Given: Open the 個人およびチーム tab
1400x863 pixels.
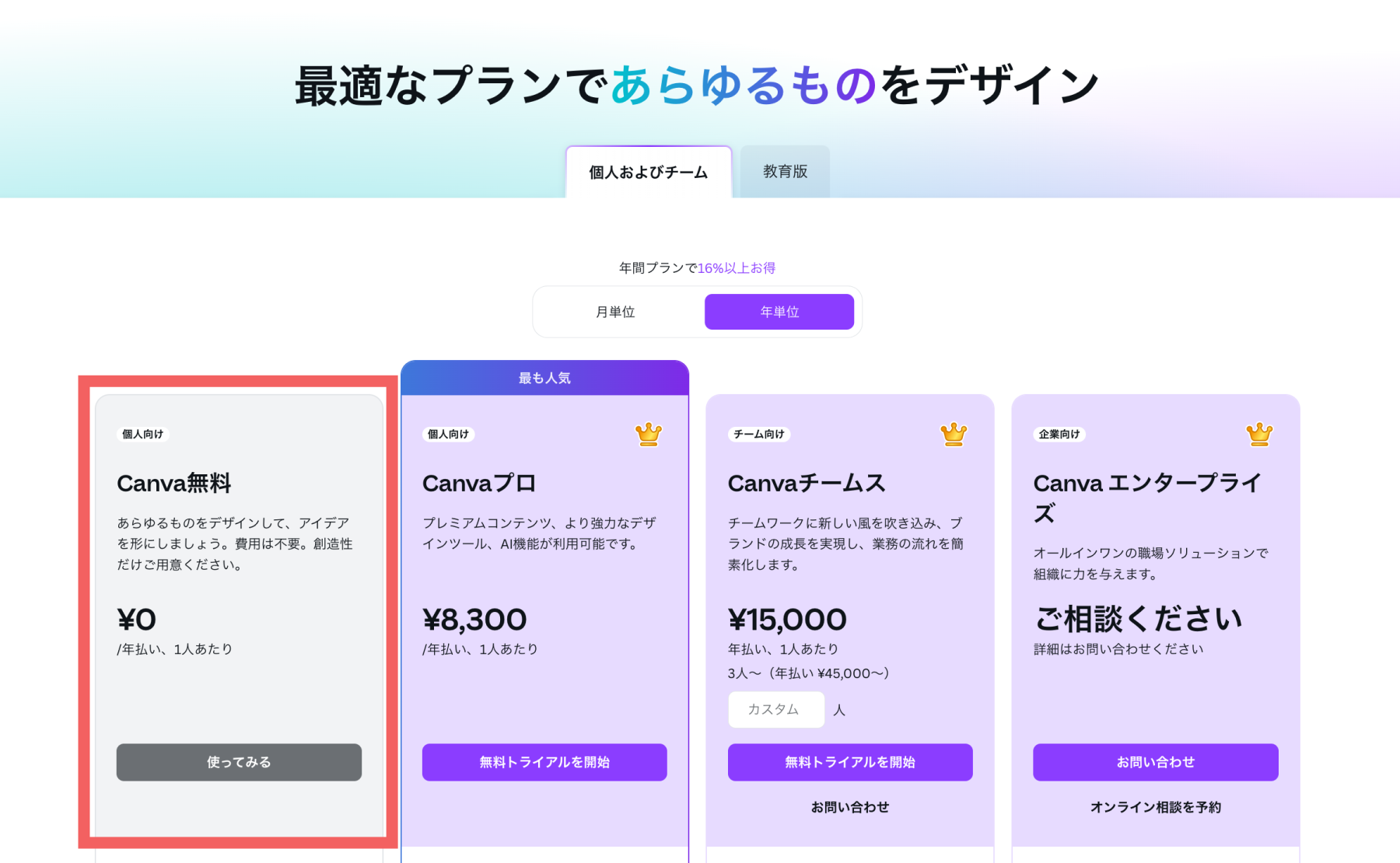Looking at the screenshot, I should coord(648,172).
